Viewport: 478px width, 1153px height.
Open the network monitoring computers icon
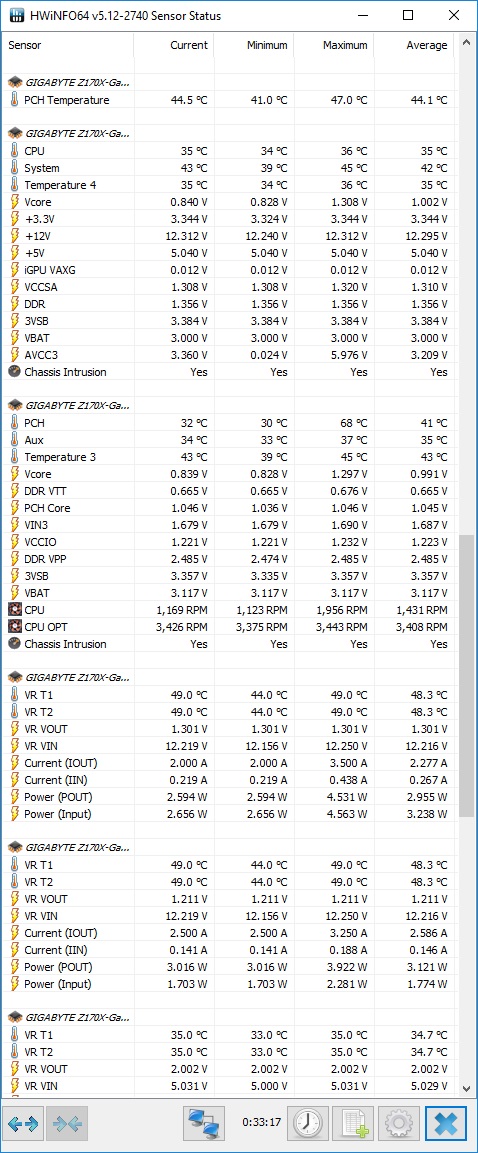[204, 1124]
